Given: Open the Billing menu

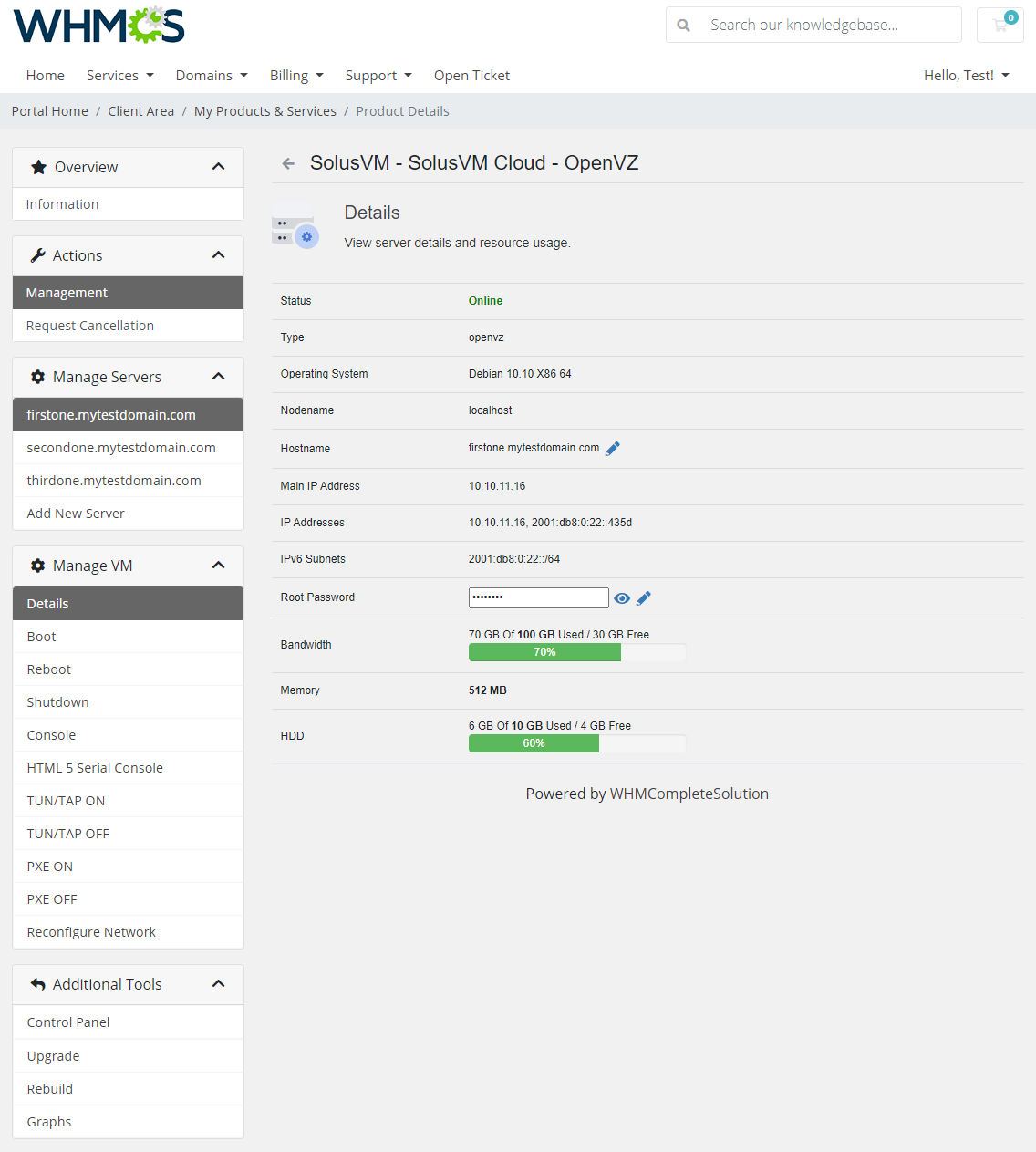Looking at the screenshot, I should pos(295,76).
